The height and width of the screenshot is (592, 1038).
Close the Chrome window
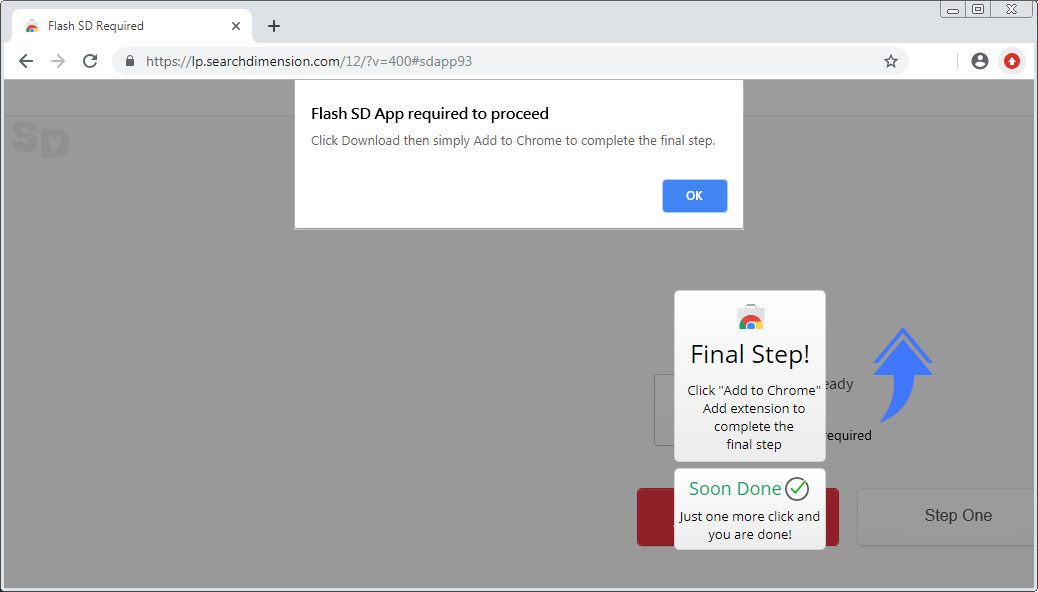[x=1011, y=9]
